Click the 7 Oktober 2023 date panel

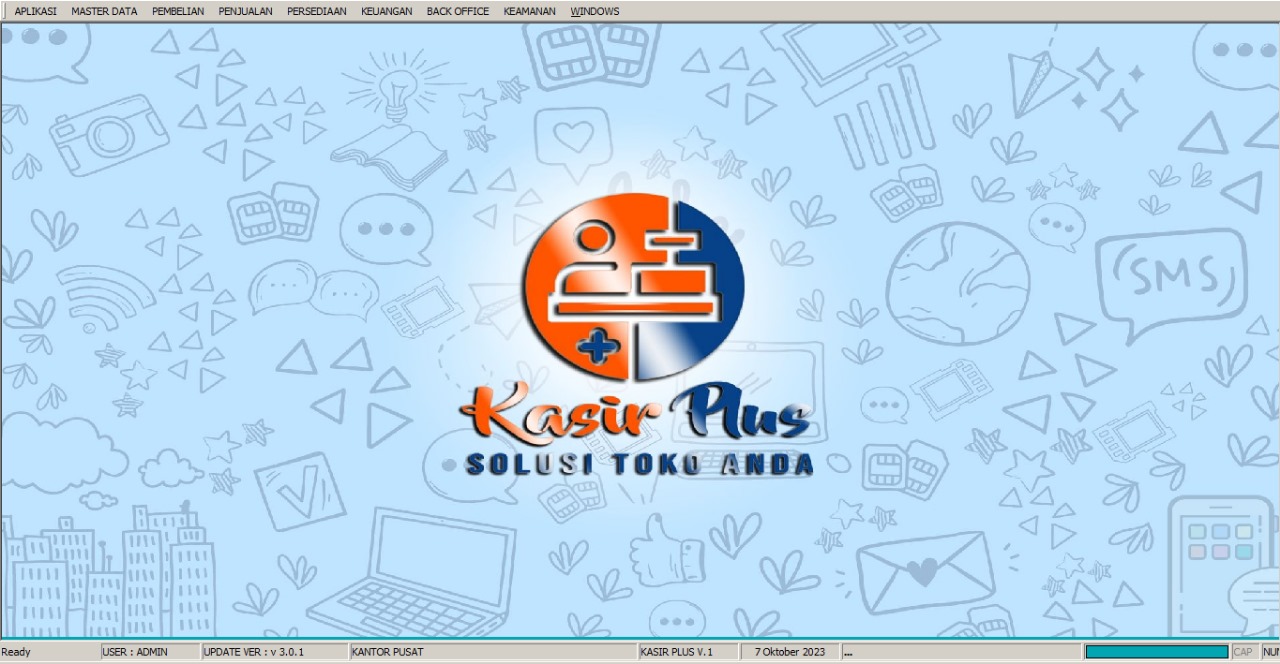tap(789, 652)
